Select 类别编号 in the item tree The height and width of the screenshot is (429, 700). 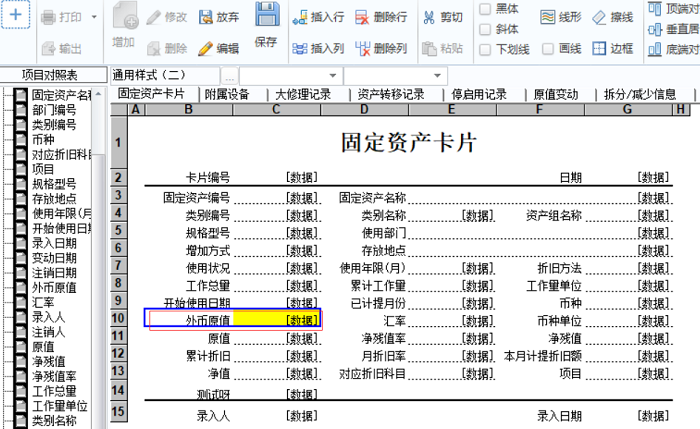click(x=54, y=125)
